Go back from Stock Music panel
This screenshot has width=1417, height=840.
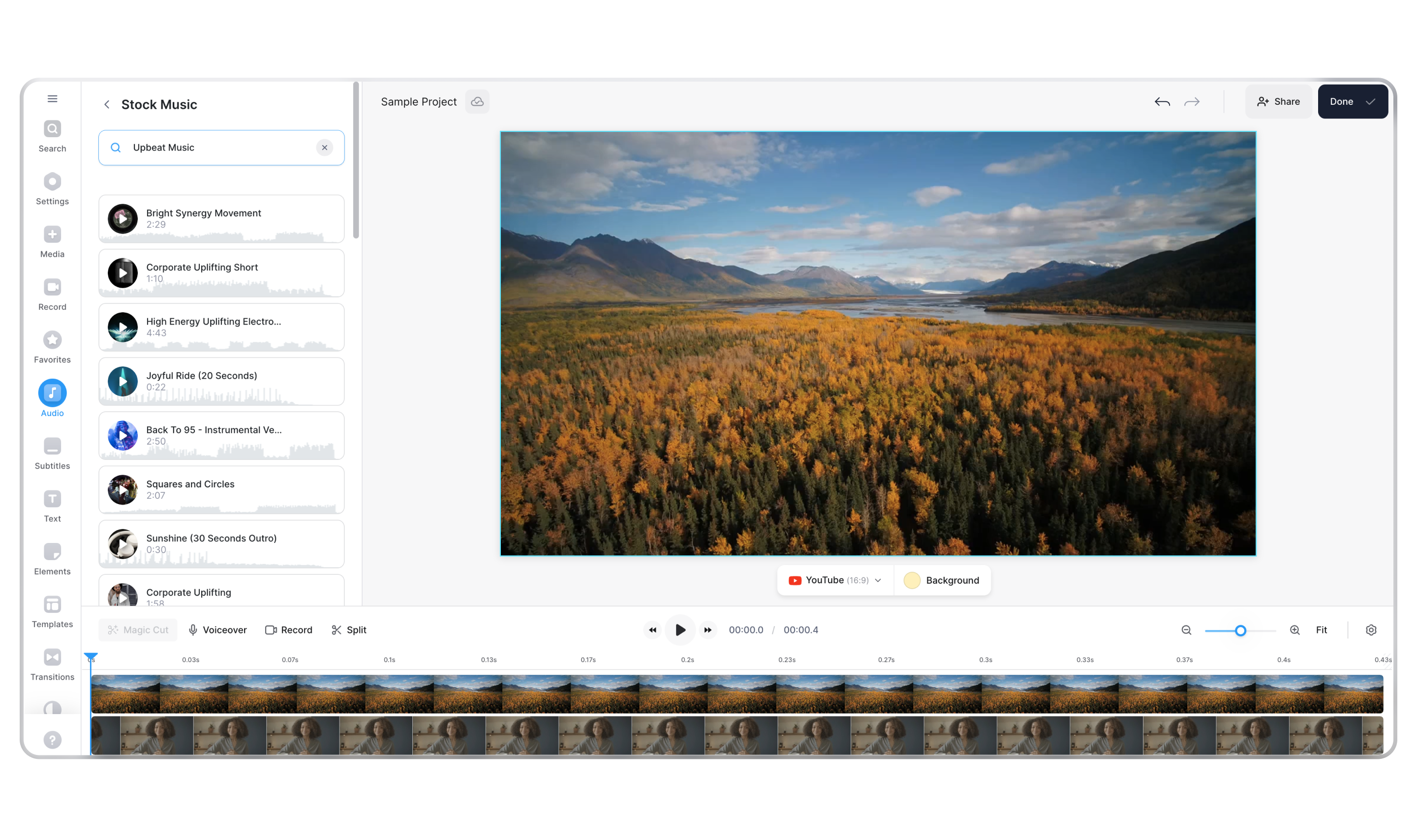(x=106, y=104)
